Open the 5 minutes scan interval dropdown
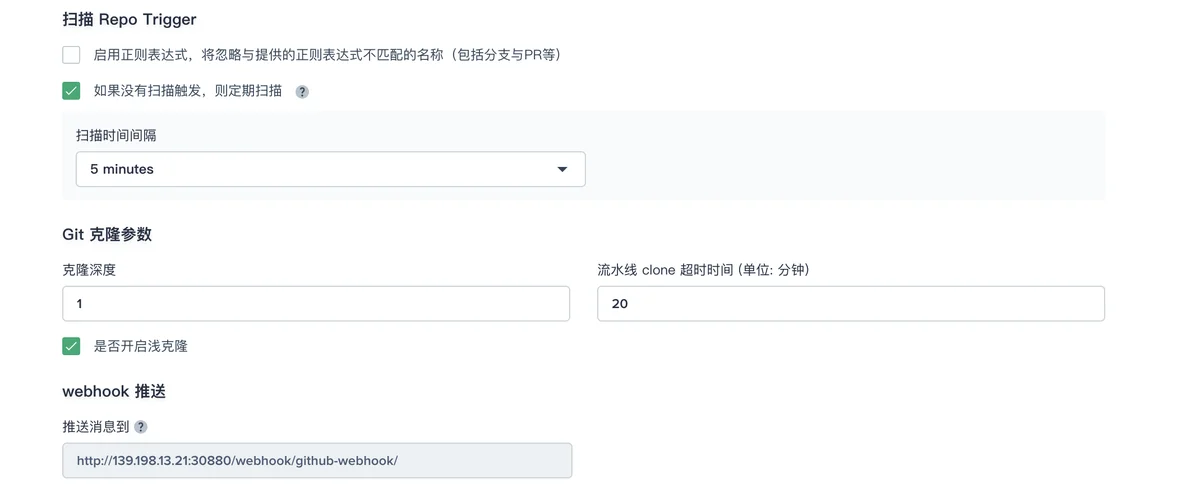The width and height of the screenshot is (1200, 484). (331, 169)
